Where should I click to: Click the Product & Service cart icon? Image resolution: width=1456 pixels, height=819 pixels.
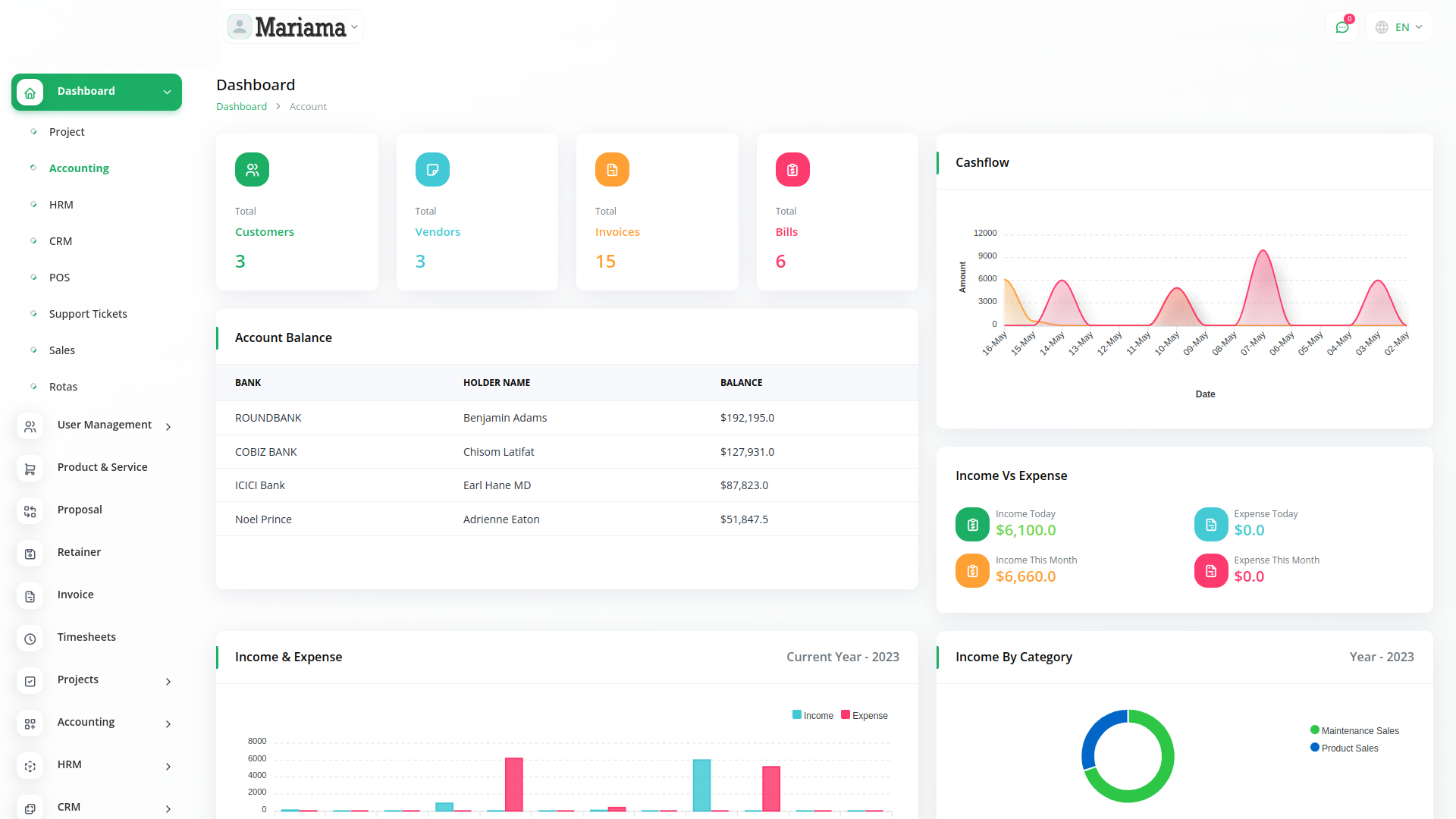click(x=30, y=469)
